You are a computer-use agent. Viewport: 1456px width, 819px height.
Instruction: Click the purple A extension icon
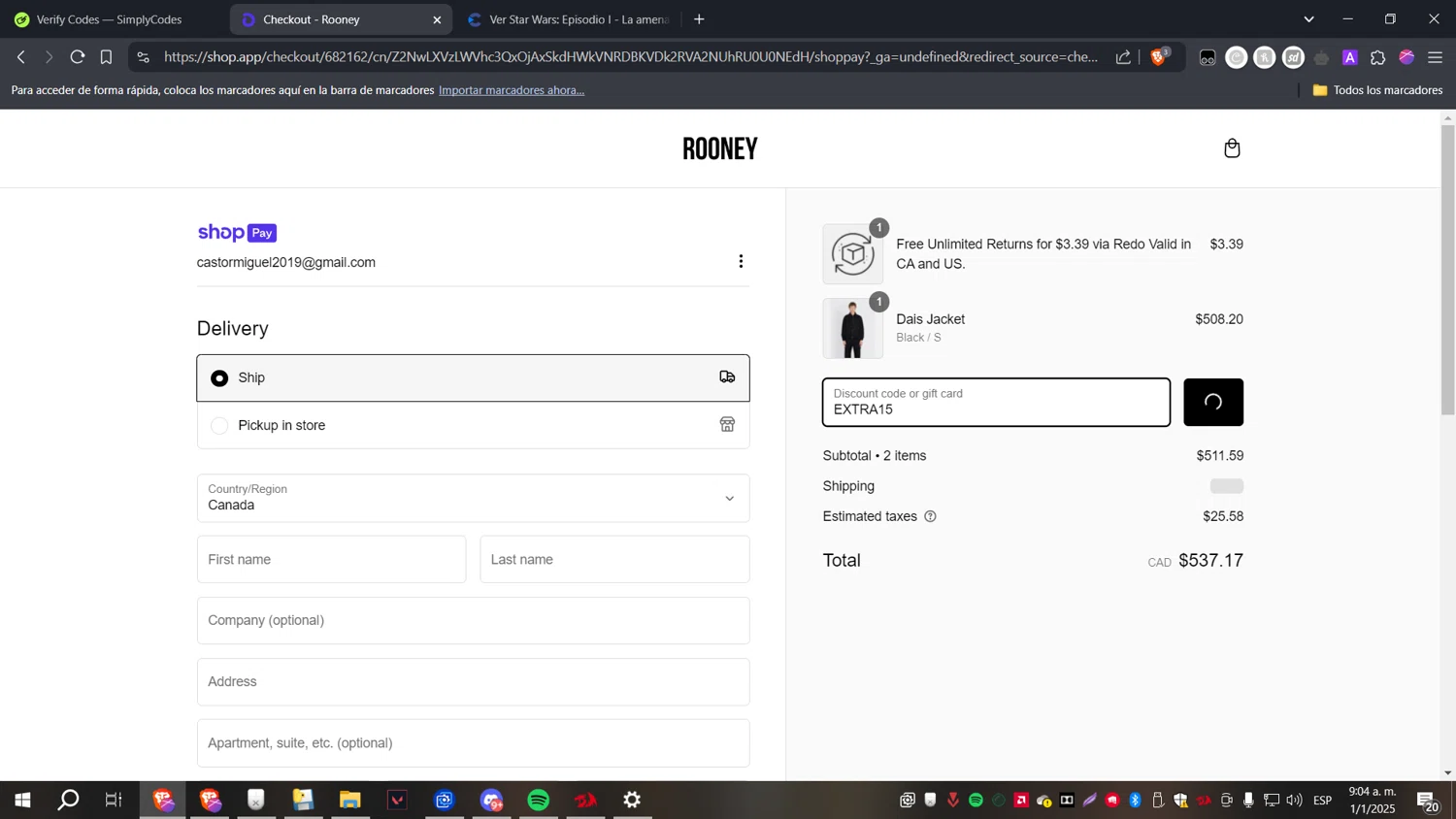(x=1350, y=58)
